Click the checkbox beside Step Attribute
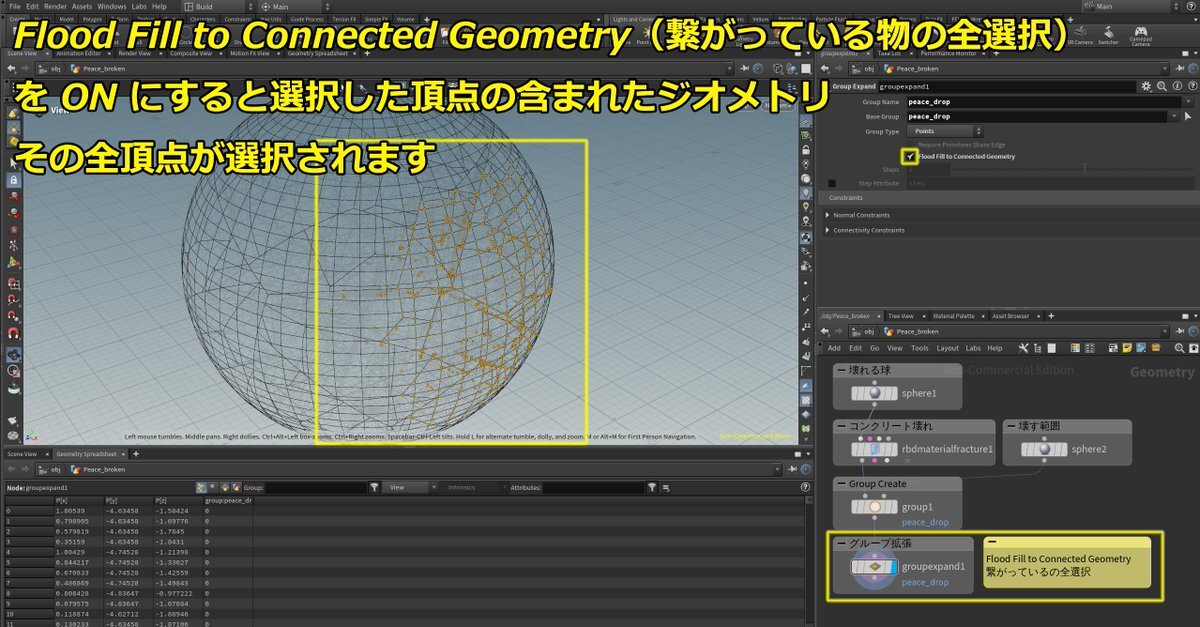The width and height of the screenshot is (1200, 627). pos(832,183)
